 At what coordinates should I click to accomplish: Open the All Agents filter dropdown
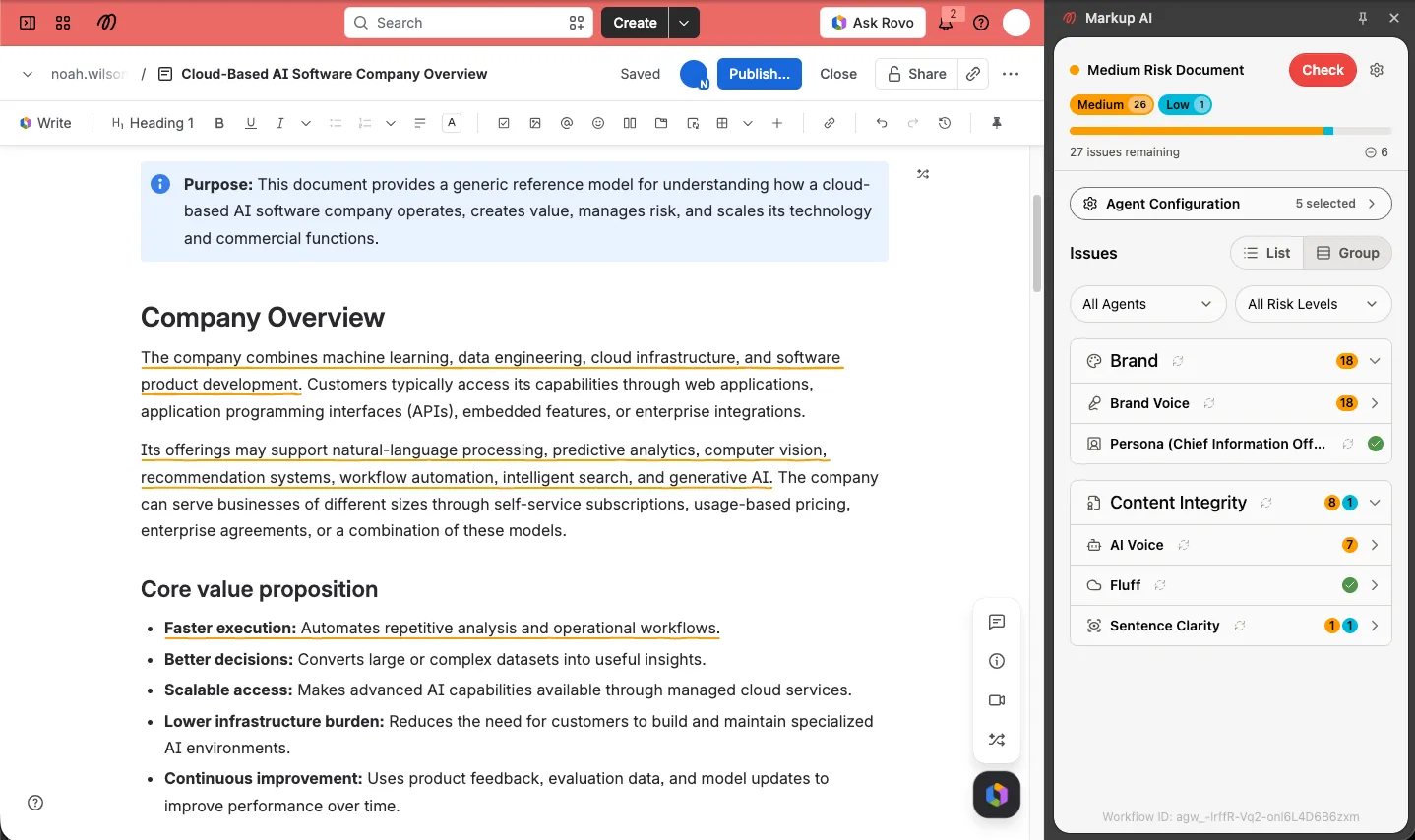point(1147,304)
